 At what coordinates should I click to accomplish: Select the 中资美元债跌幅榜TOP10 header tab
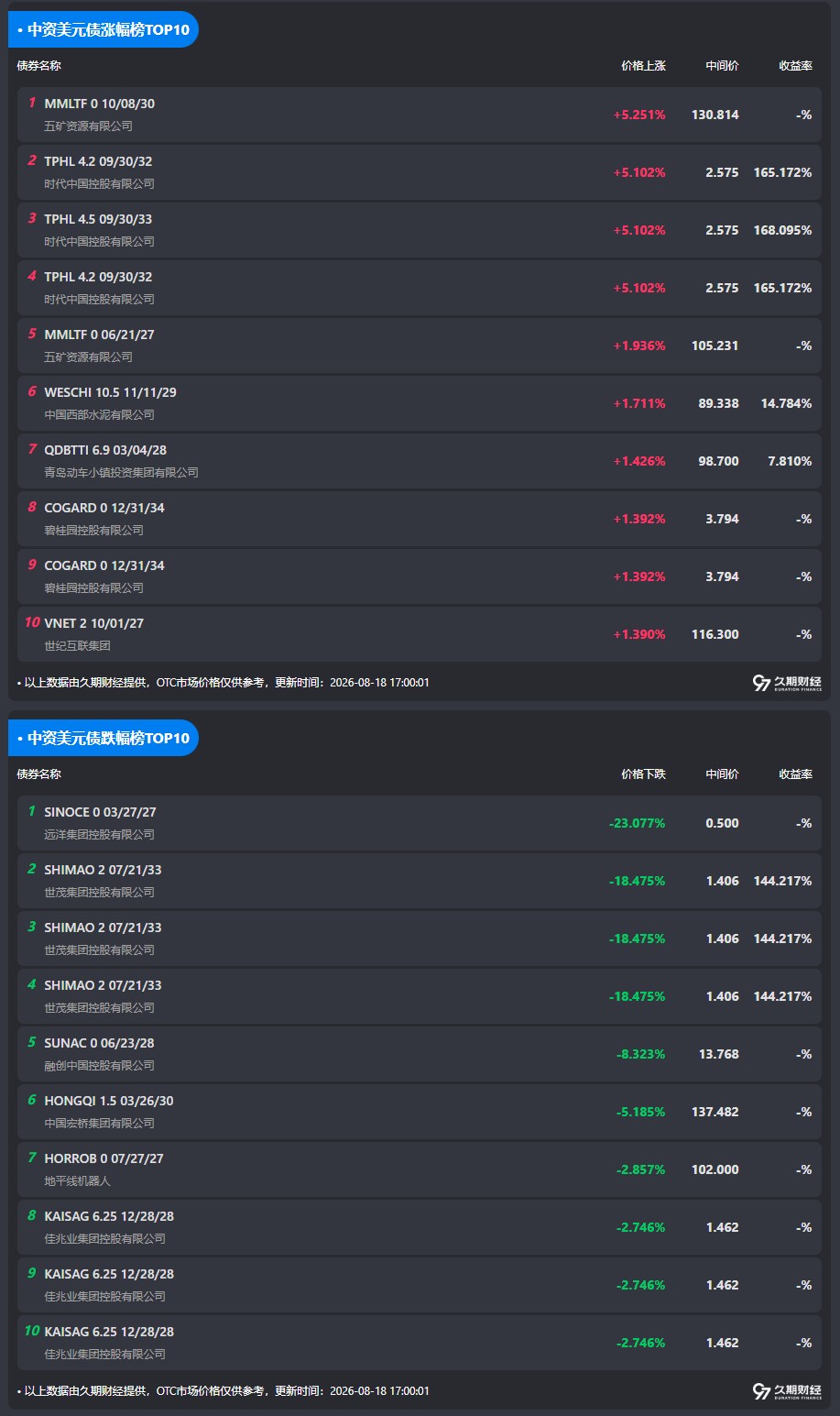104,738
